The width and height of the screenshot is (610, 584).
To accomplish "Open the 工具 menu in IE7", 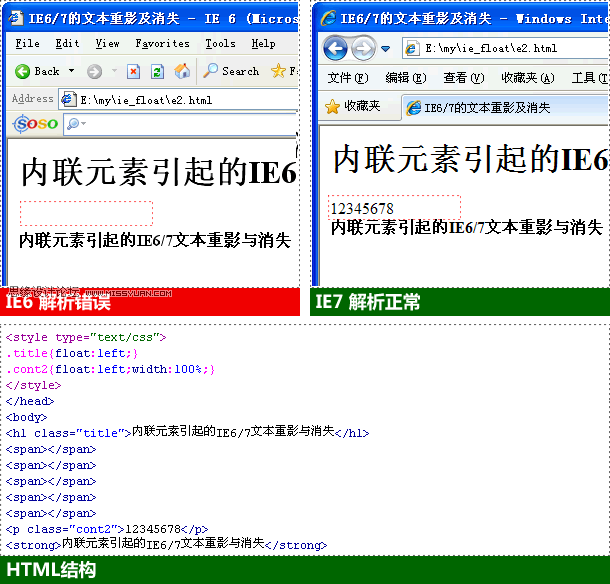I will [x=590, y=78].
